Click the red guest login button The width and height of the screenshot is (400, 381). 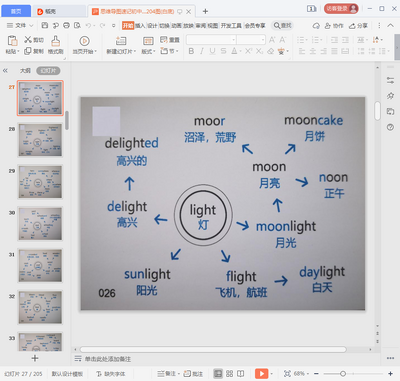tap(341, 9)
